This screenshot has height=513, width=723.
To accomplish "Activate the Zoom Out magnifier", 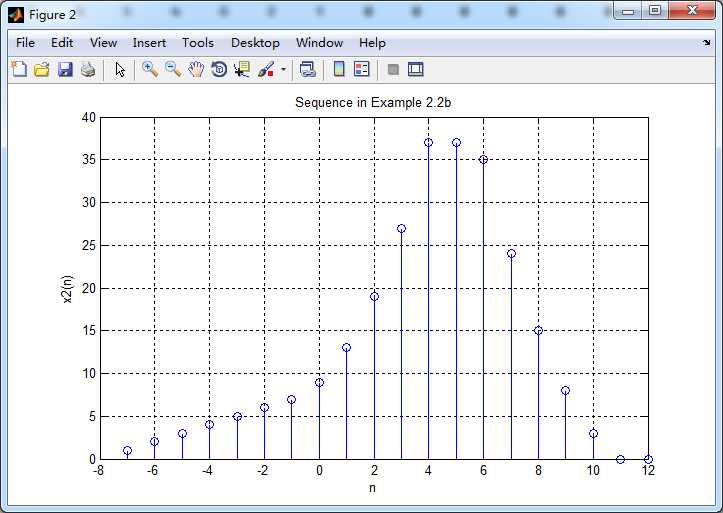I will (x=173, y=70).
